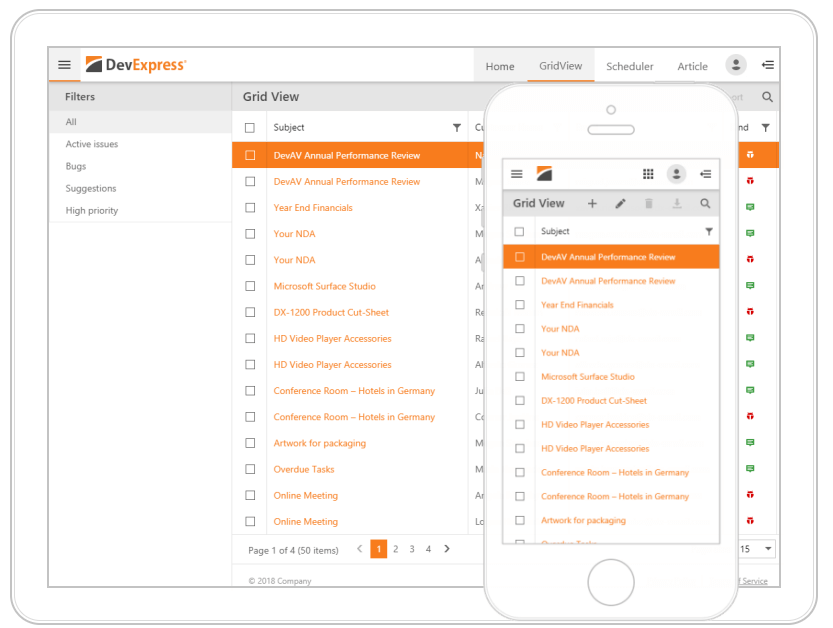Click the green icon in Overdue Tasks row
833x628 pixels.
pyautogui.click(x=750, y=469)
